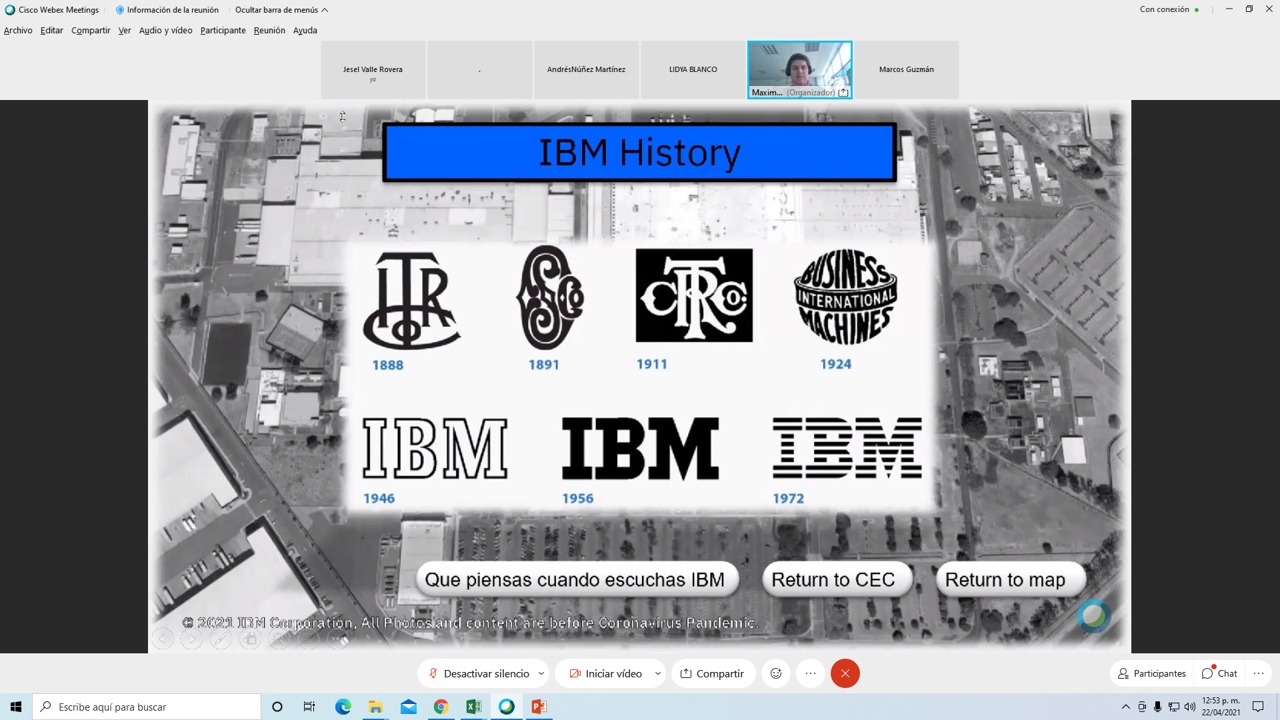
Task: Click the Con conexión status indicator
Action: click(x=1169, y=10)
